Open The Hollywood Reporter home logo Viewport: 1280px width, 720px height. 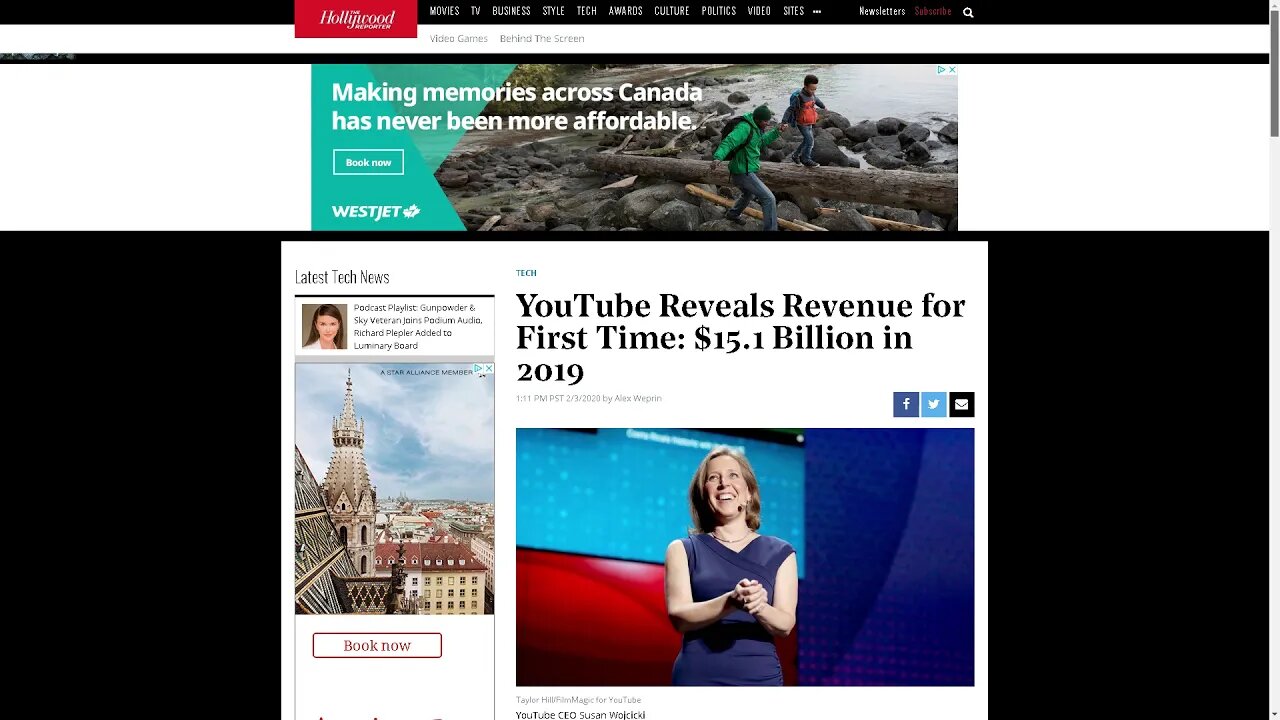(356, 19)
